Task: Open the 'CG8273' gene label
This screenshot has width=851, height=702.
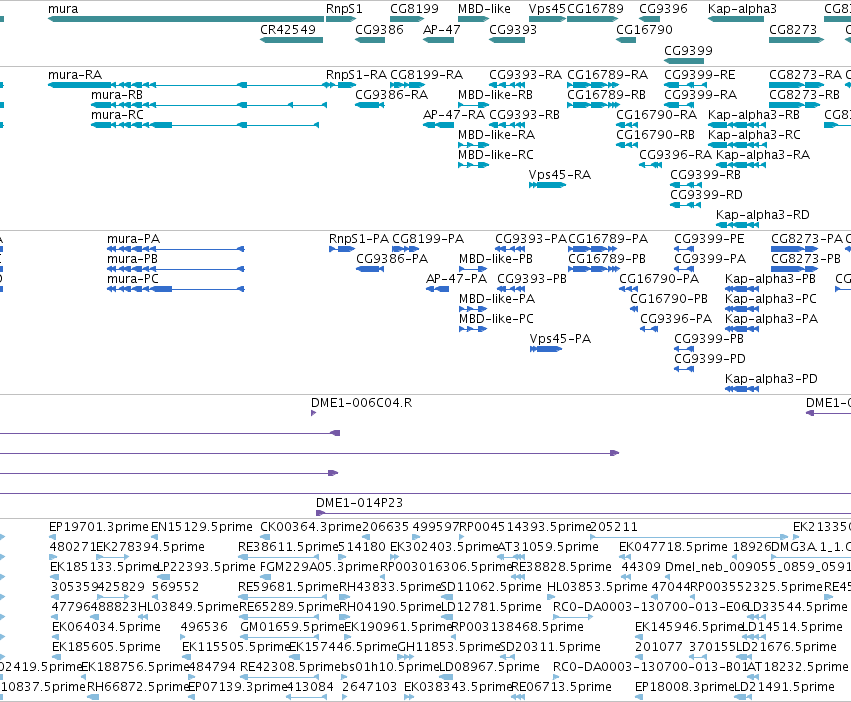Action: click(793, 30)
